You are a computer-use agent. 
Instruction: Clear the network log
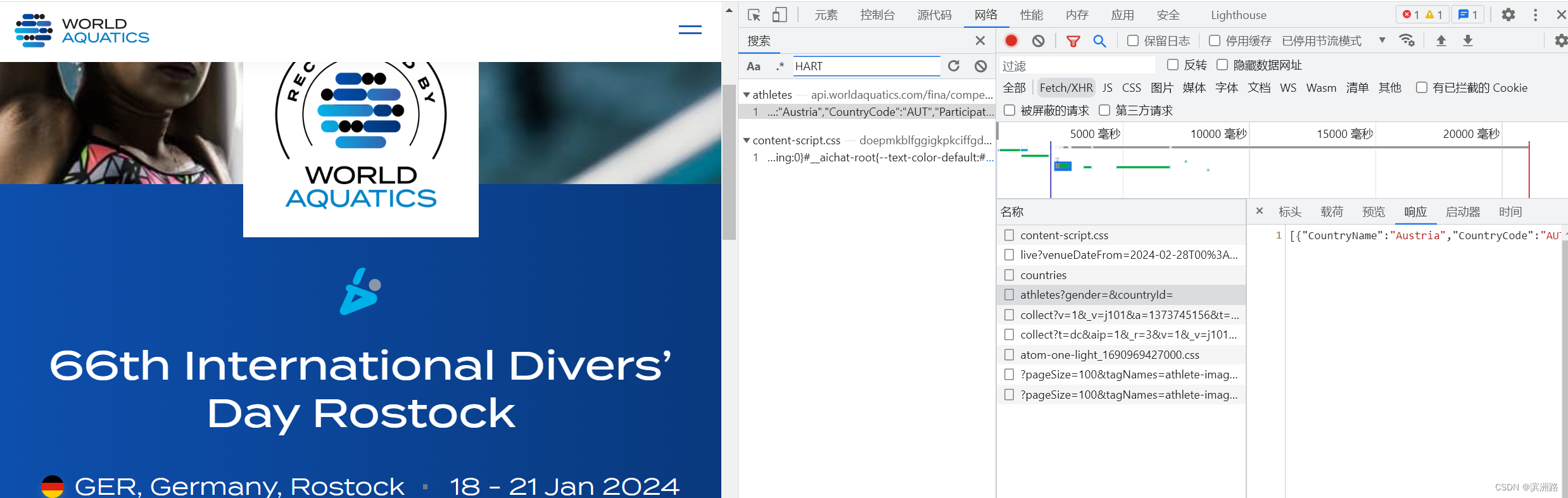(1039, 40)
